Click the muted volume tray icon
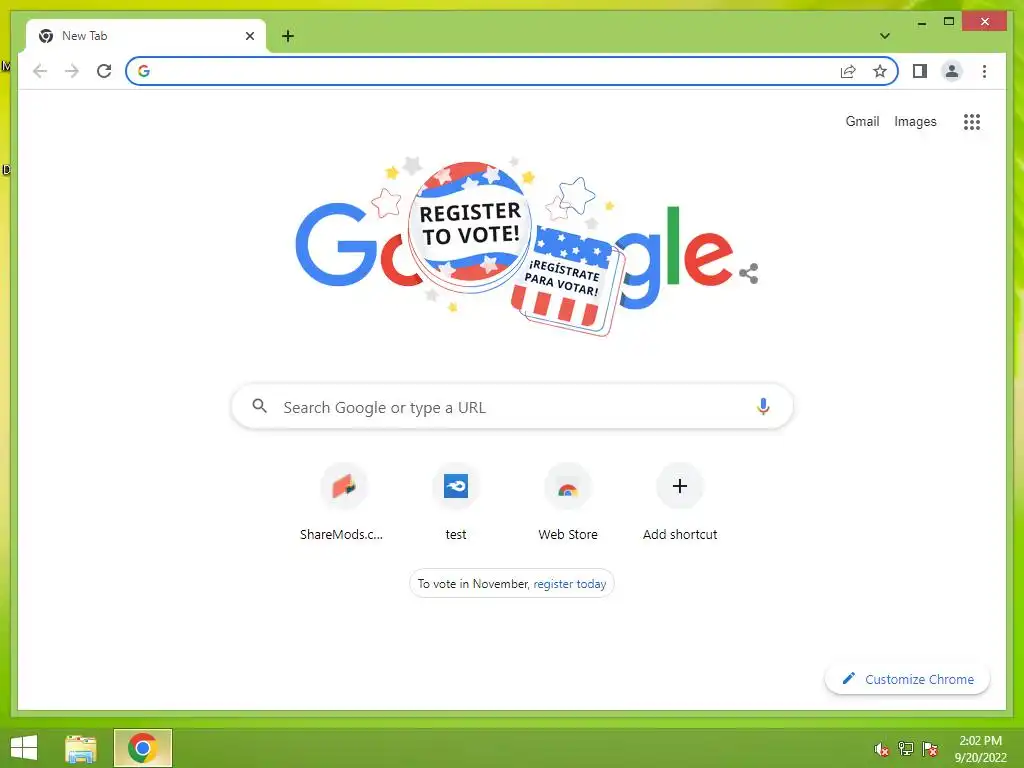 point(882,749)
